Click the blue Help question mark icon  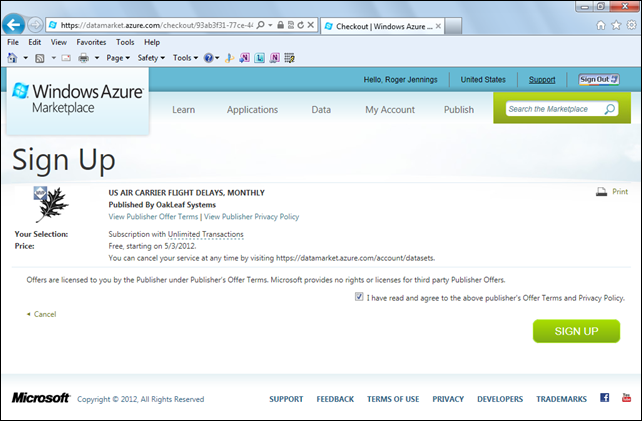click(x=209, y=58)
